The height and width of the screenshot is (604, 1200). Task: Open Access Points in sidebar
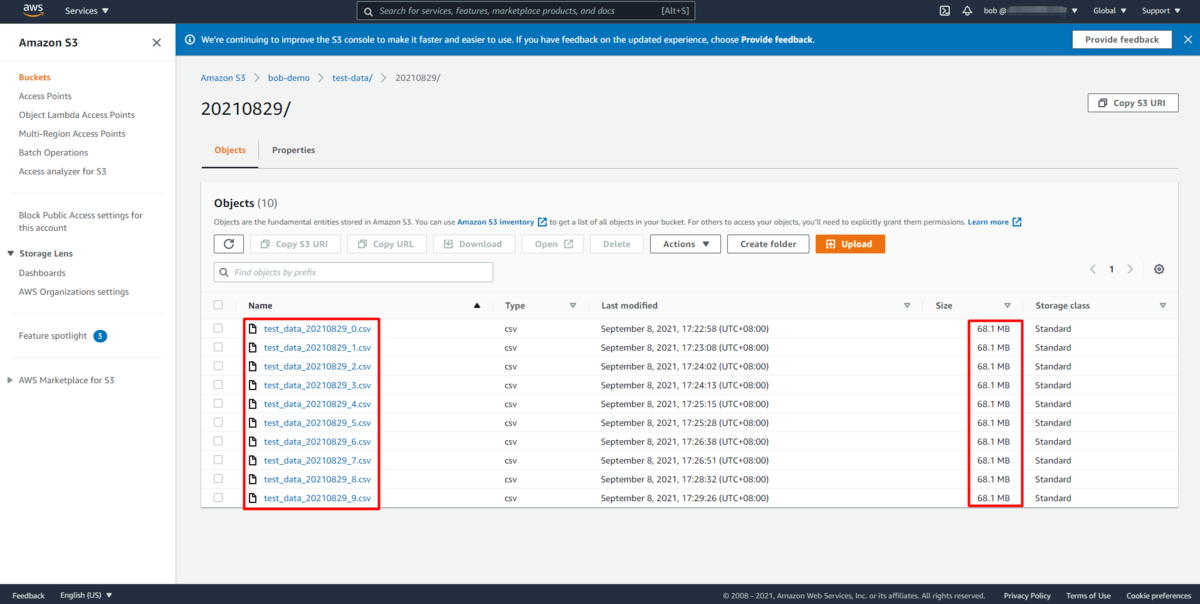click(45, 96)
